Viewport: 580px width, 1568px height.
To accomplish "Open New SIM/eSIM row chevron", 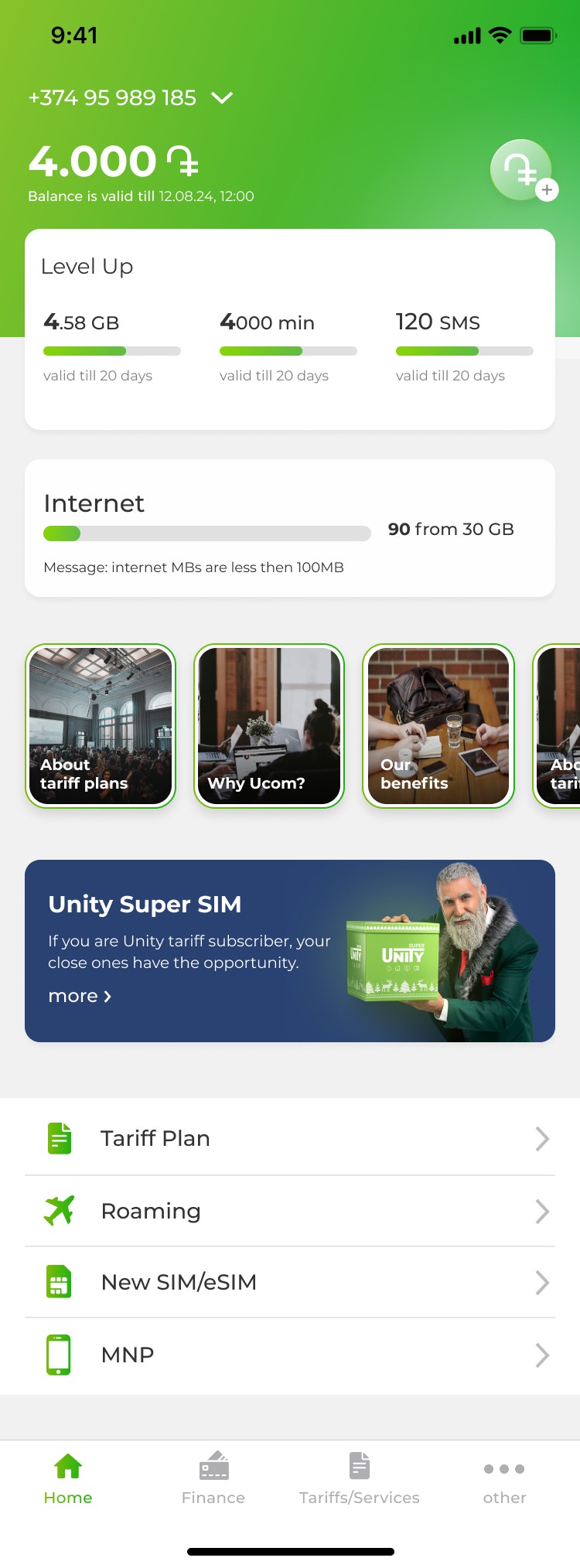I will pyautogui.click(x=542, y=1283).
